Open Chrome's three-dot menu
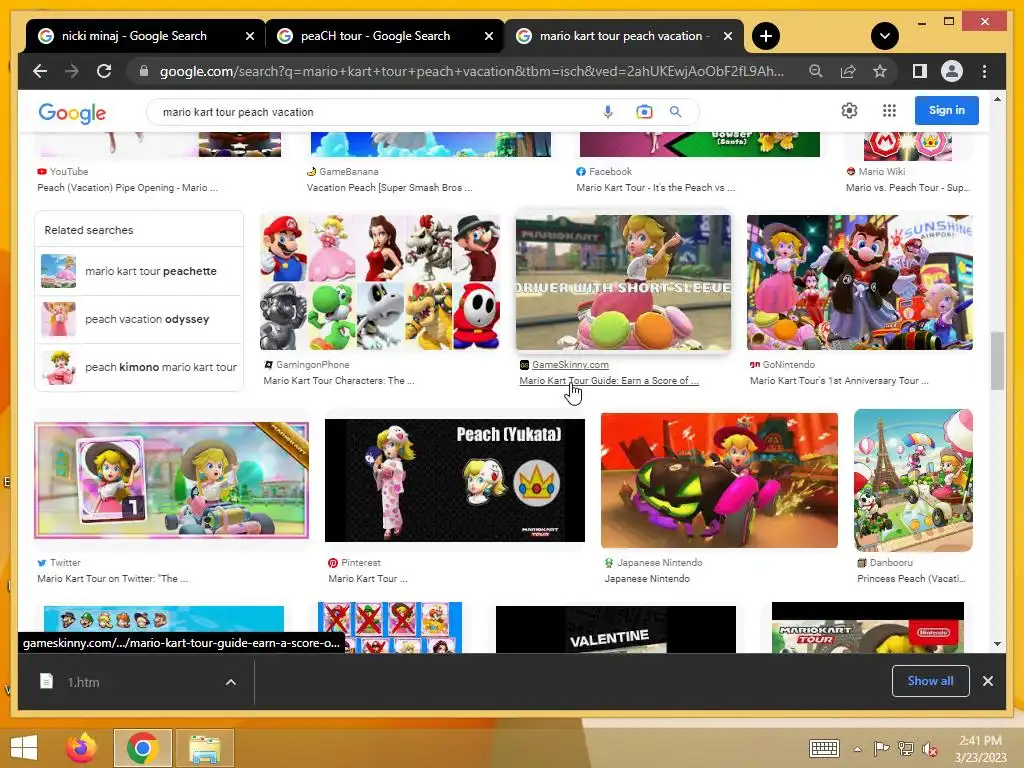Screen dimensions: 1024x768 [x=984, y=71]
